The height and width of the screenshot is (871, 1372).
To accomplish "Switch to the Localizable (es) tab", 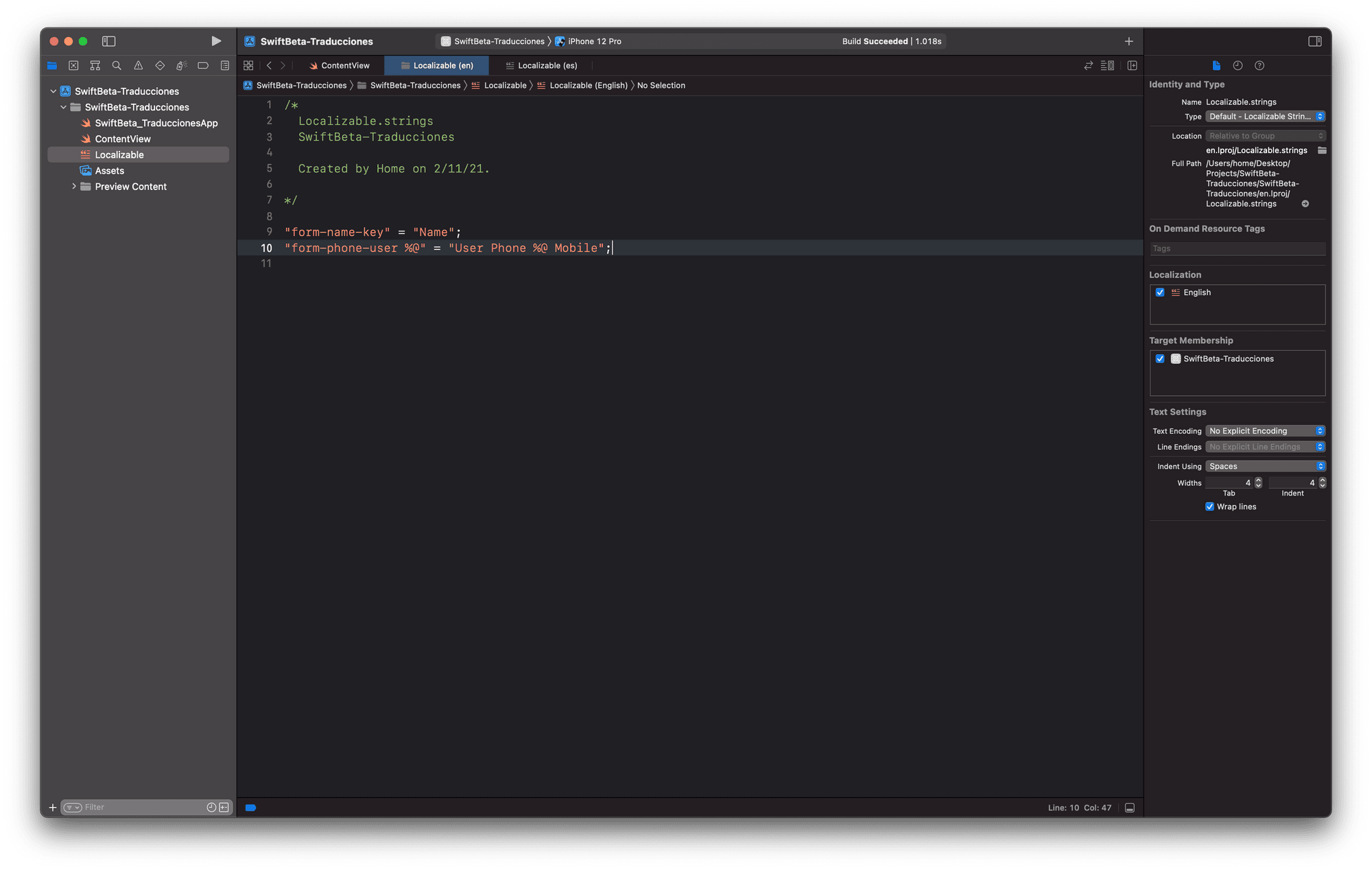I will (x=541, y=66).
